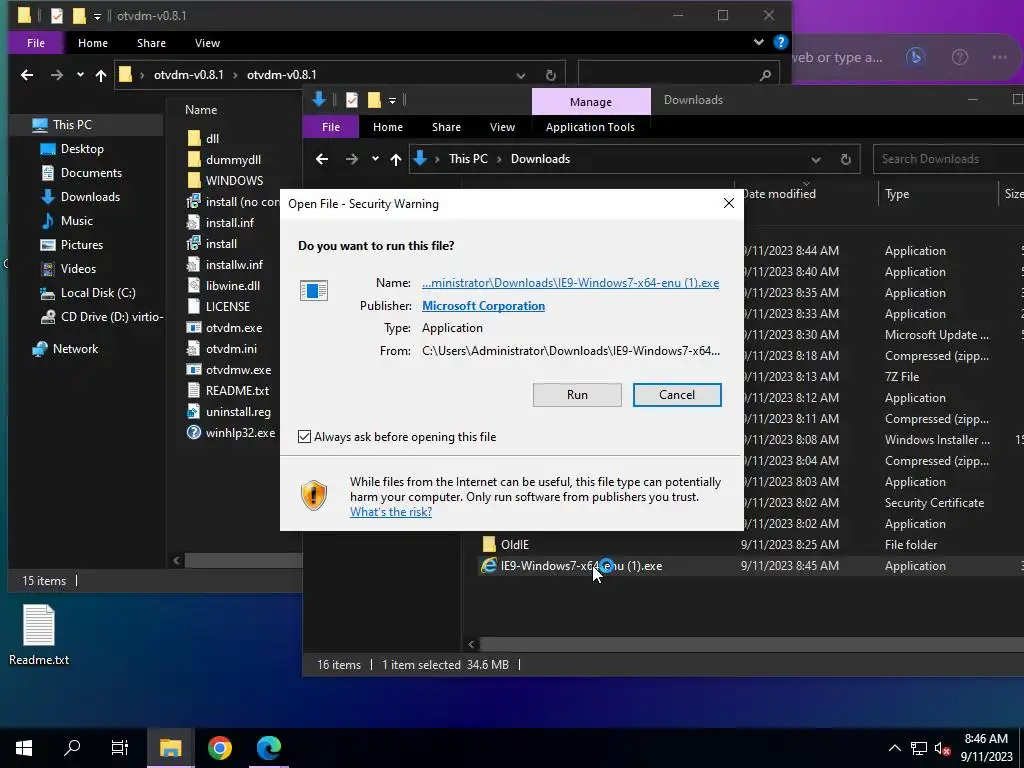Sort by Type column in Downloads
The image size is (1024, 768).
897,194
